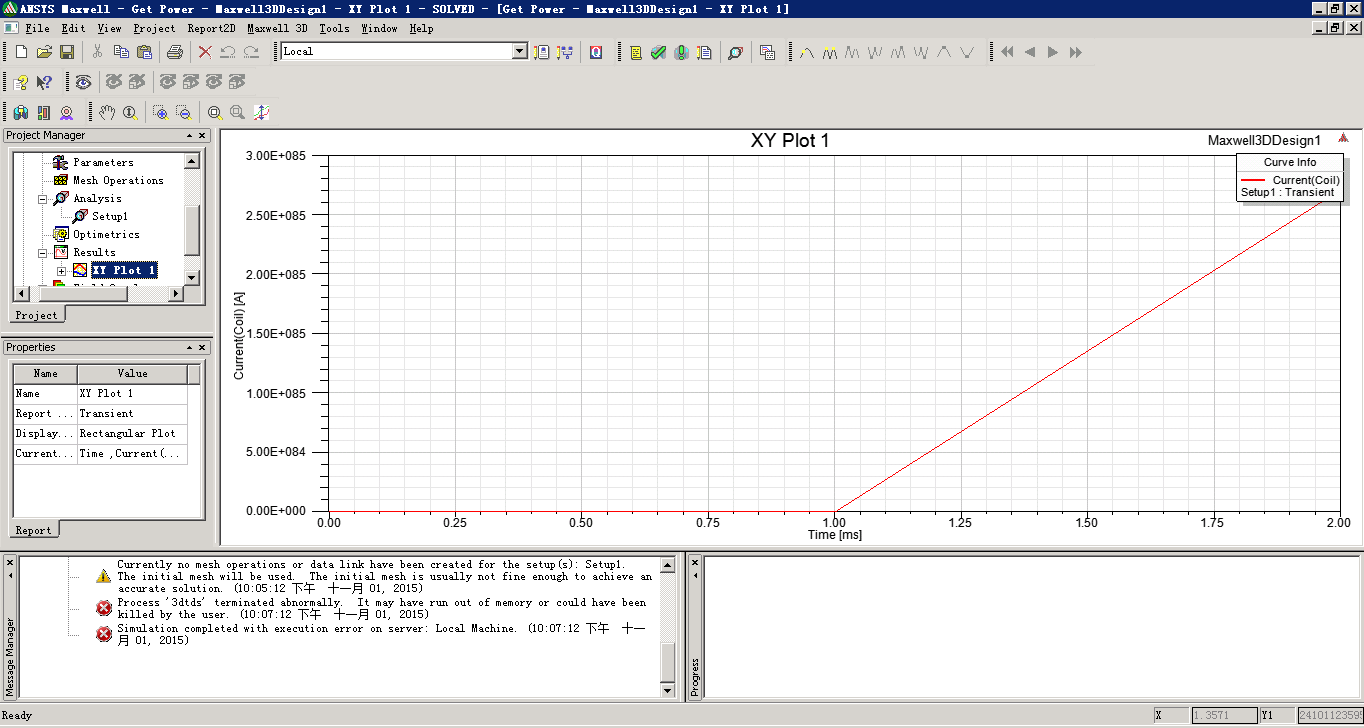Switch to the Project tab

pos(36,315)
